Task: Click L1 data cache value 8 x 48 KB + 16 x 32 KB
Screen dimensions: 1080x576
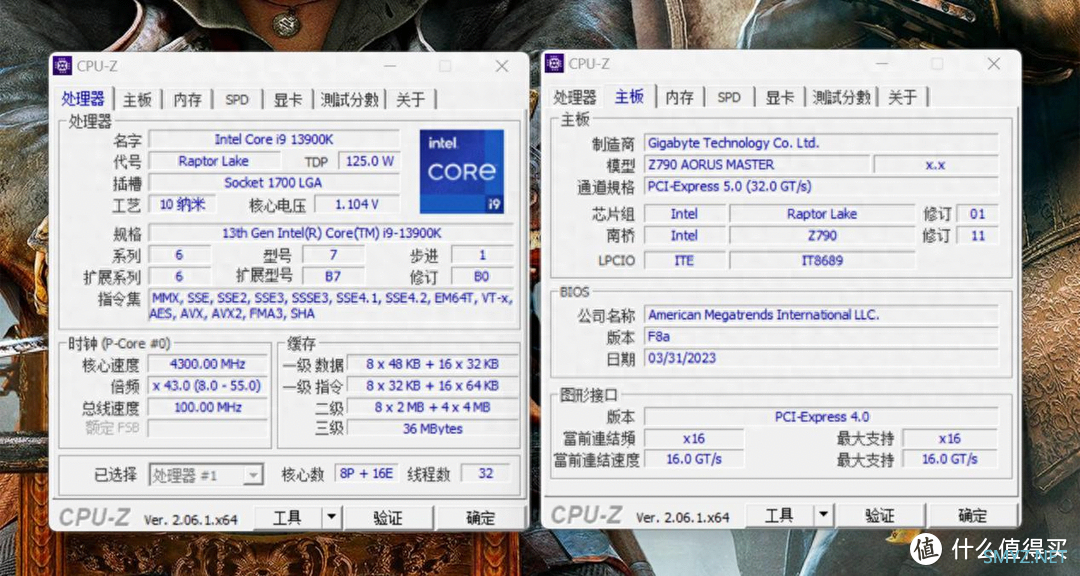Action: click(x=433, y=364)
